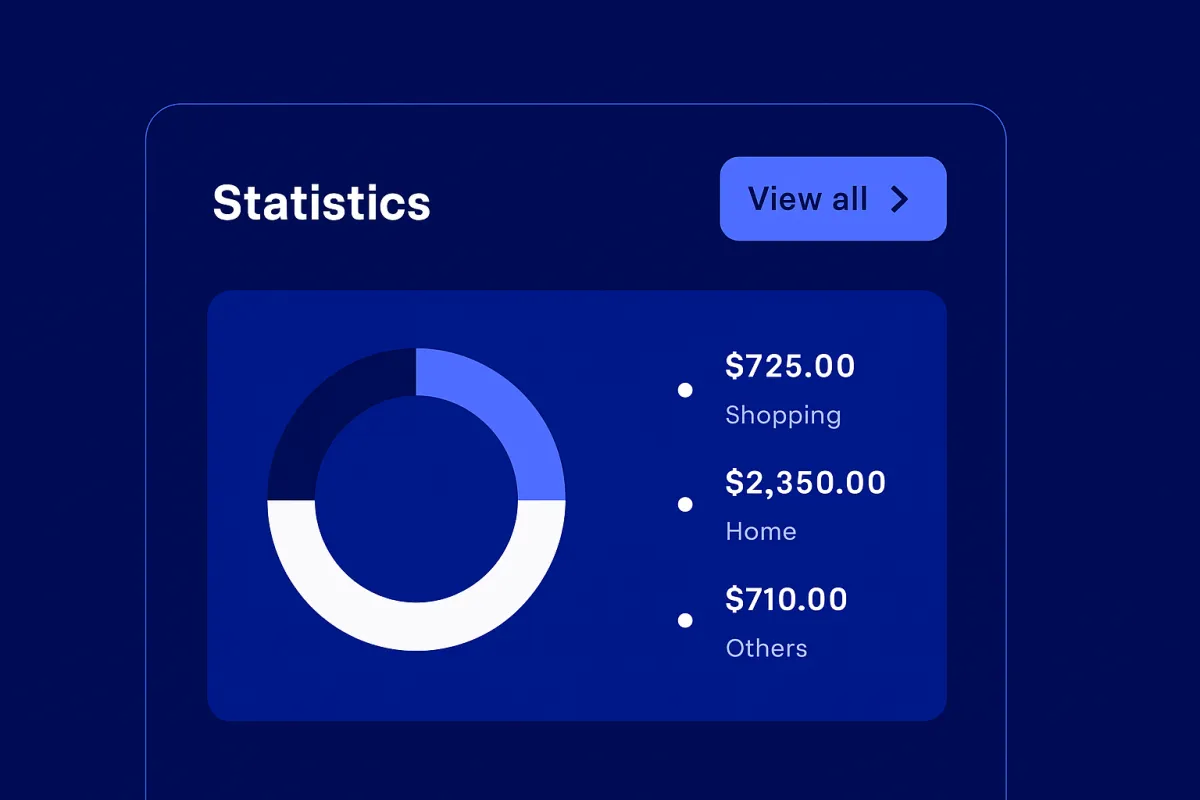Click the center of the donut chart
Viewport: 1200px width, 800px height.
tap(416, 500)
